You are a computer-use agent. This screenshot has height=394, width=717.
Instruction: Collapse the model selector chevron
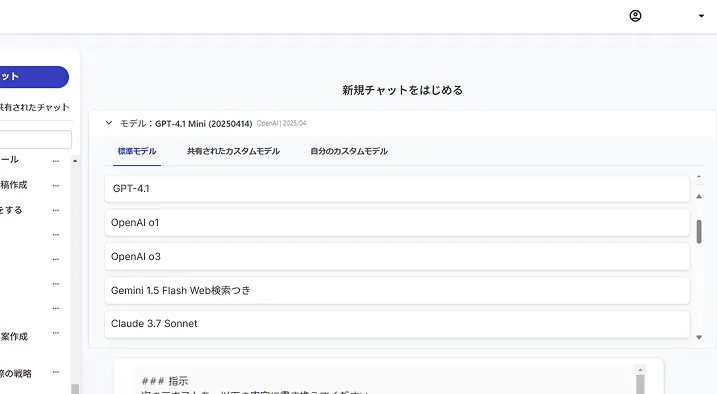(109, 123)
